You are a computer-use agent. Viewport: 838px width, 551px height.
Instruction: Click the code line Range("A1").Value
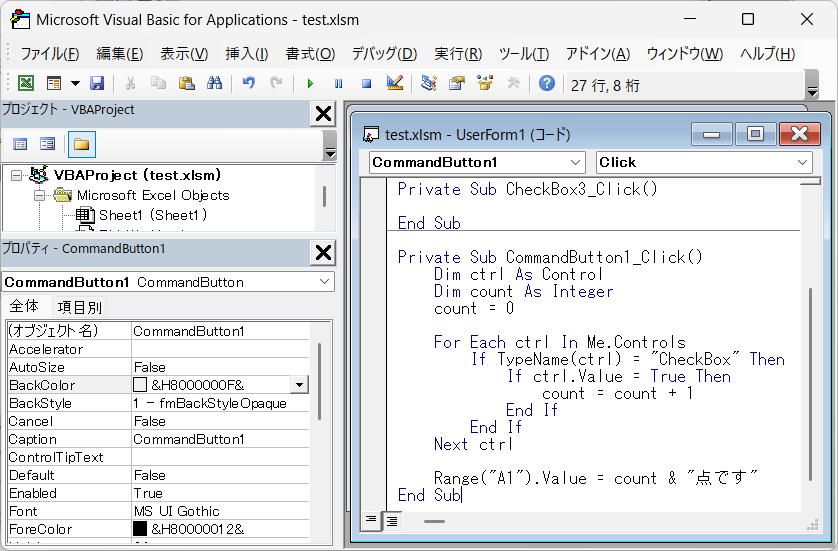coord(595,478)
